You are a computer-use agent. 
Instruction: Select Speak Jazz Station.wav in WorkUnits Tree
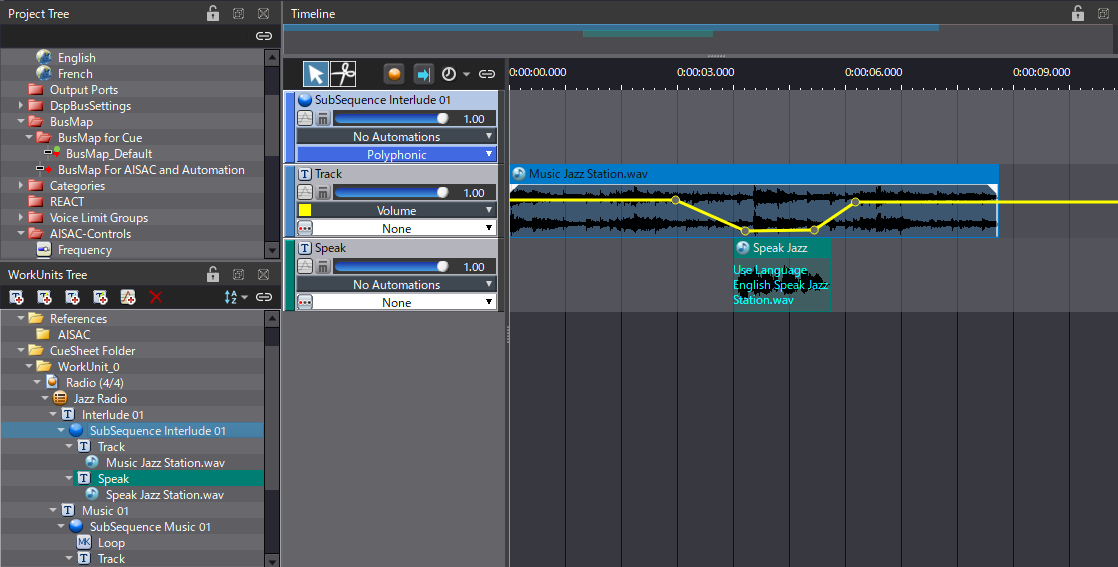(165, 494)
